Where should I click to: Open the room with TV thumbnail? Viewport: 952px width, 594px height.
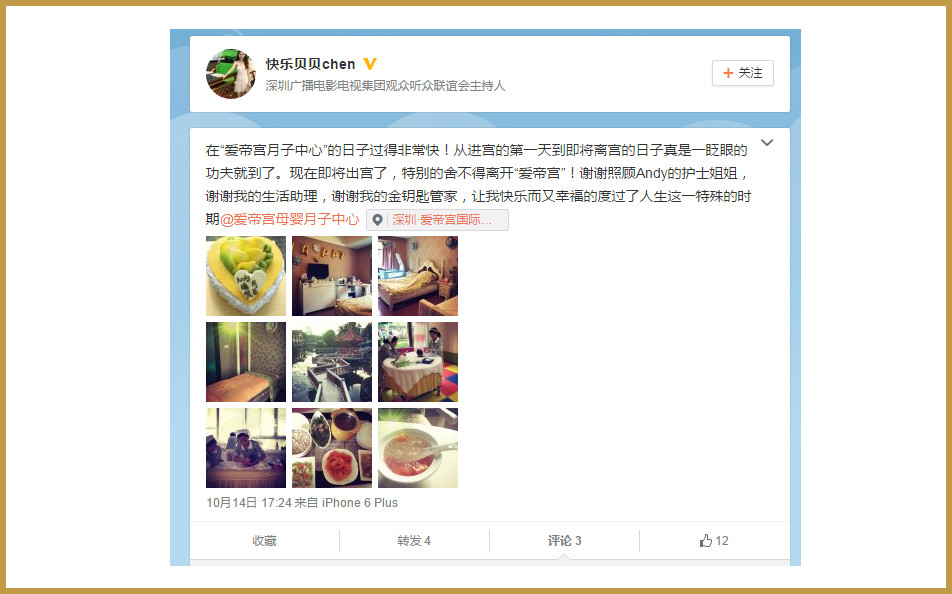[x=332, y=276]
